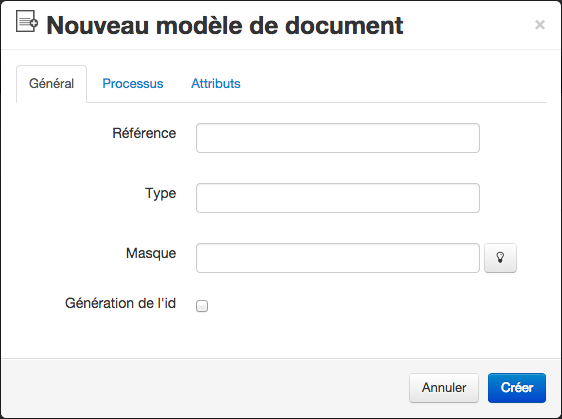
Task: Click the Nouveau modèle de document title
Action: click(225, 25)
